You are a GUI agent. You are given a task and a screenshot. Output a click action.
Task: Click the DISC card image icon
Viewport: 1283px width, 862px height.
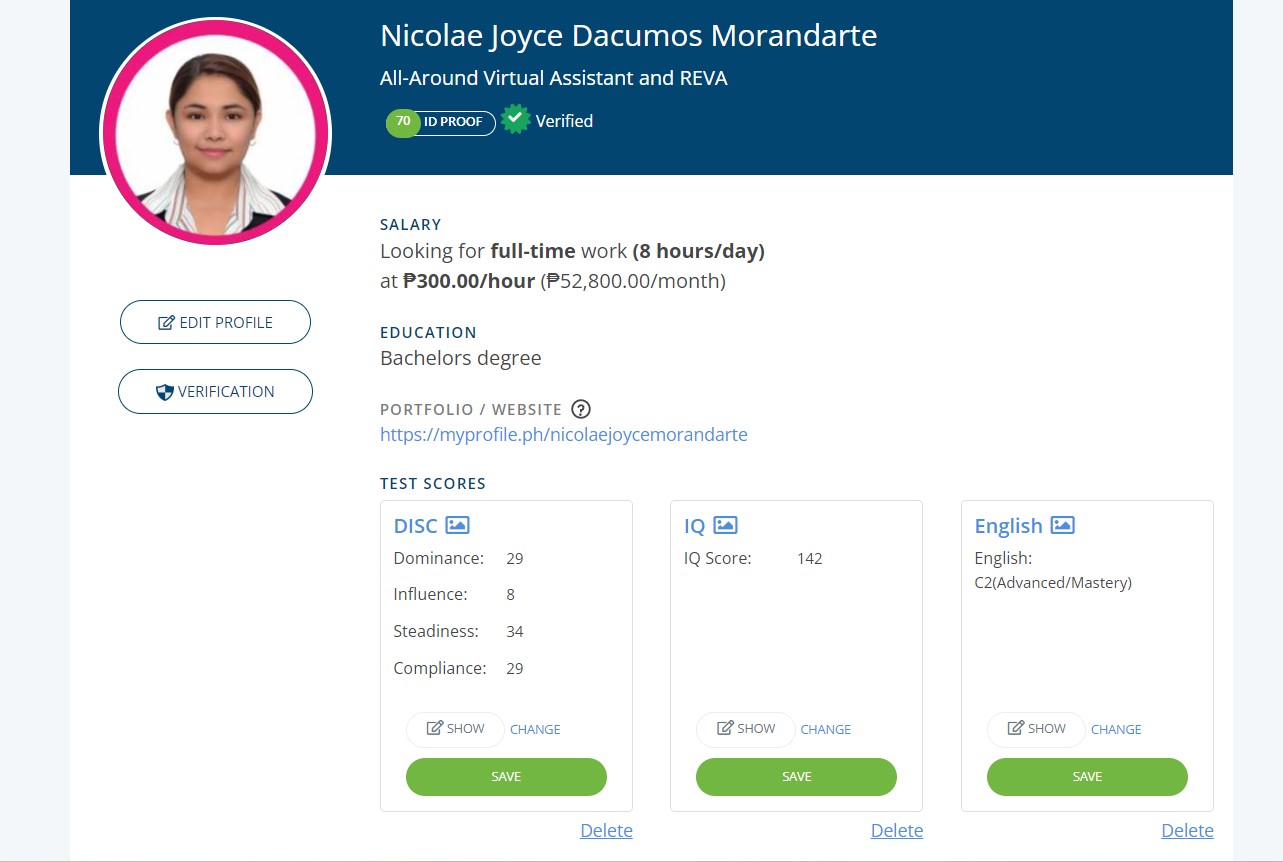pyautogui.click(x=457, y=525)
